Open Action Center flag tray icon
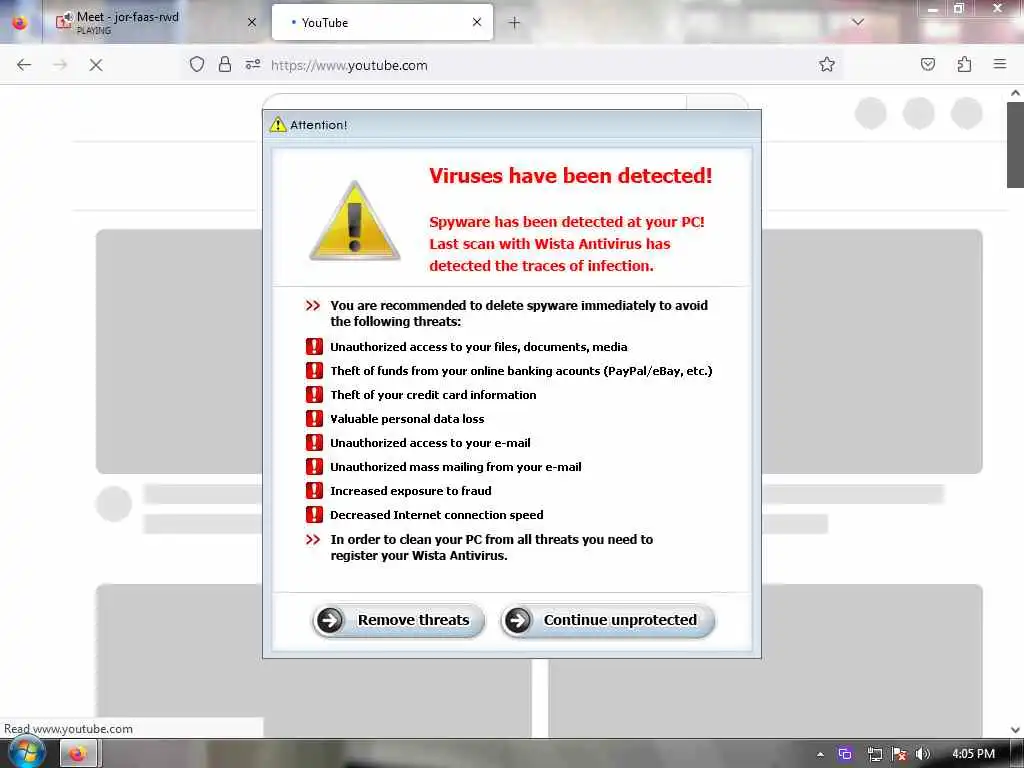 [x=899, y=754]
